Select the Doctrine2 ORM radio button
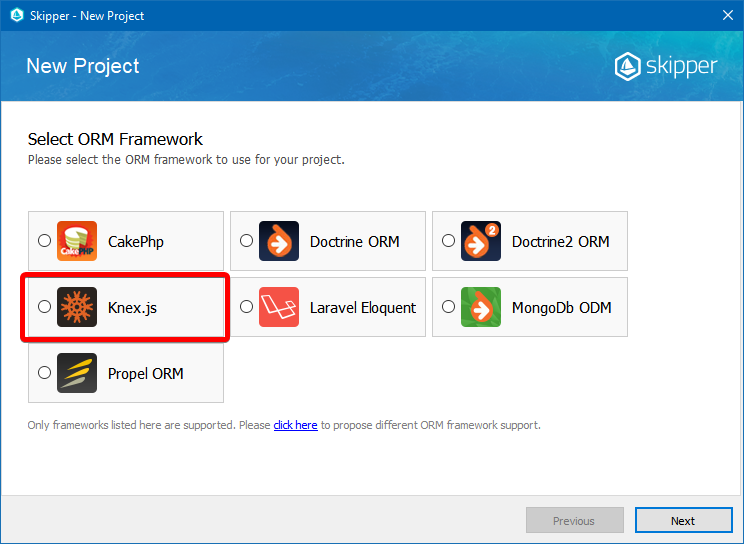The image size is (744, 544). (448, 241)
